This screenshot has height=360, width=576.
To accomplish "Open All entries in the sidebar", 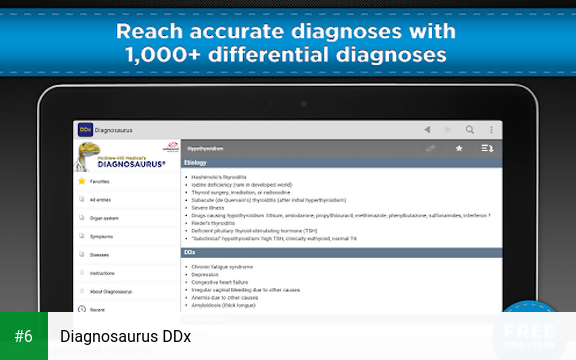I will [127, 200].
